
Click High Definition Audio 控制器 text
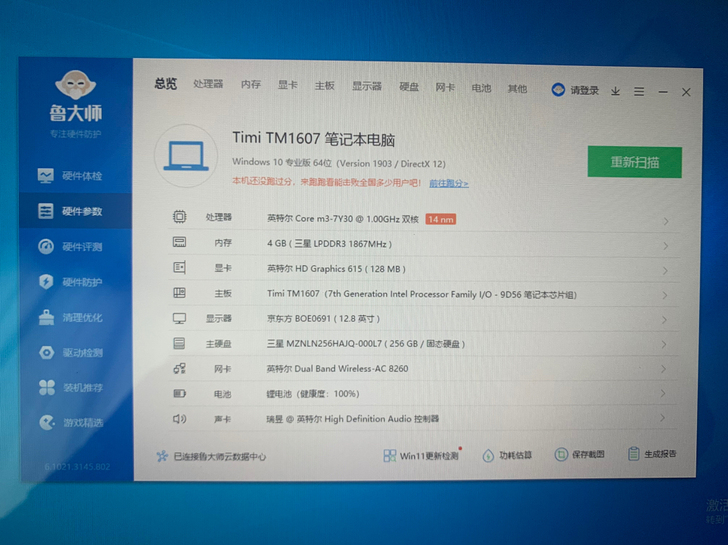coord(381,419)
